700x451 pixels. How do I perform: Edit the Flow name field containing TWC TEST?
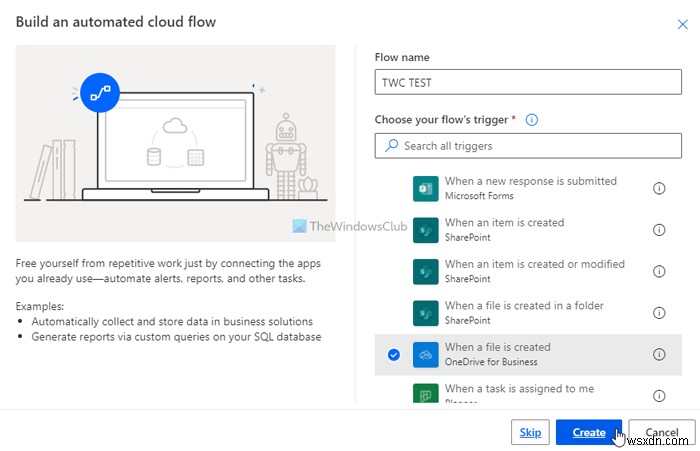pyautogui.click(x=528, y=82)
